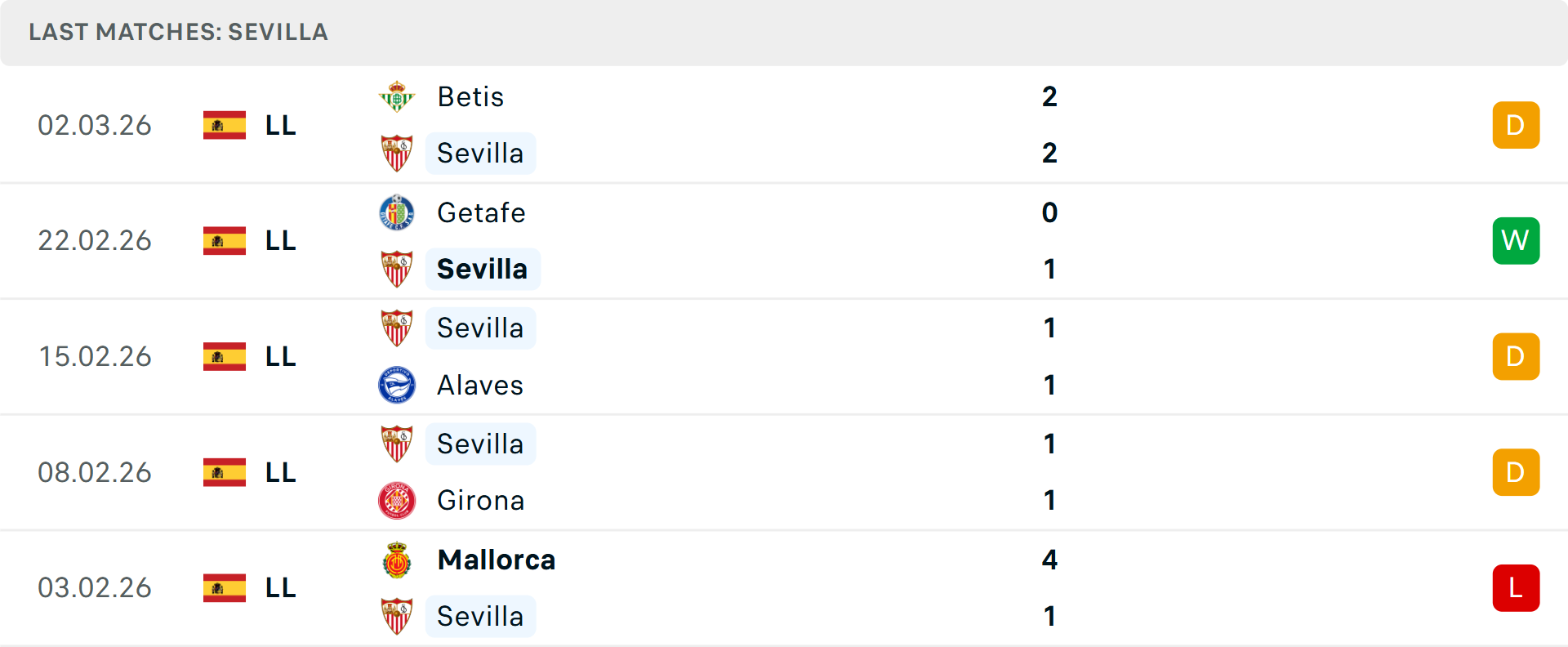This screenshot has width=1568, height=647.
Task: Click the Mallorca club crest icon
Action: click(x=397, y=560)
